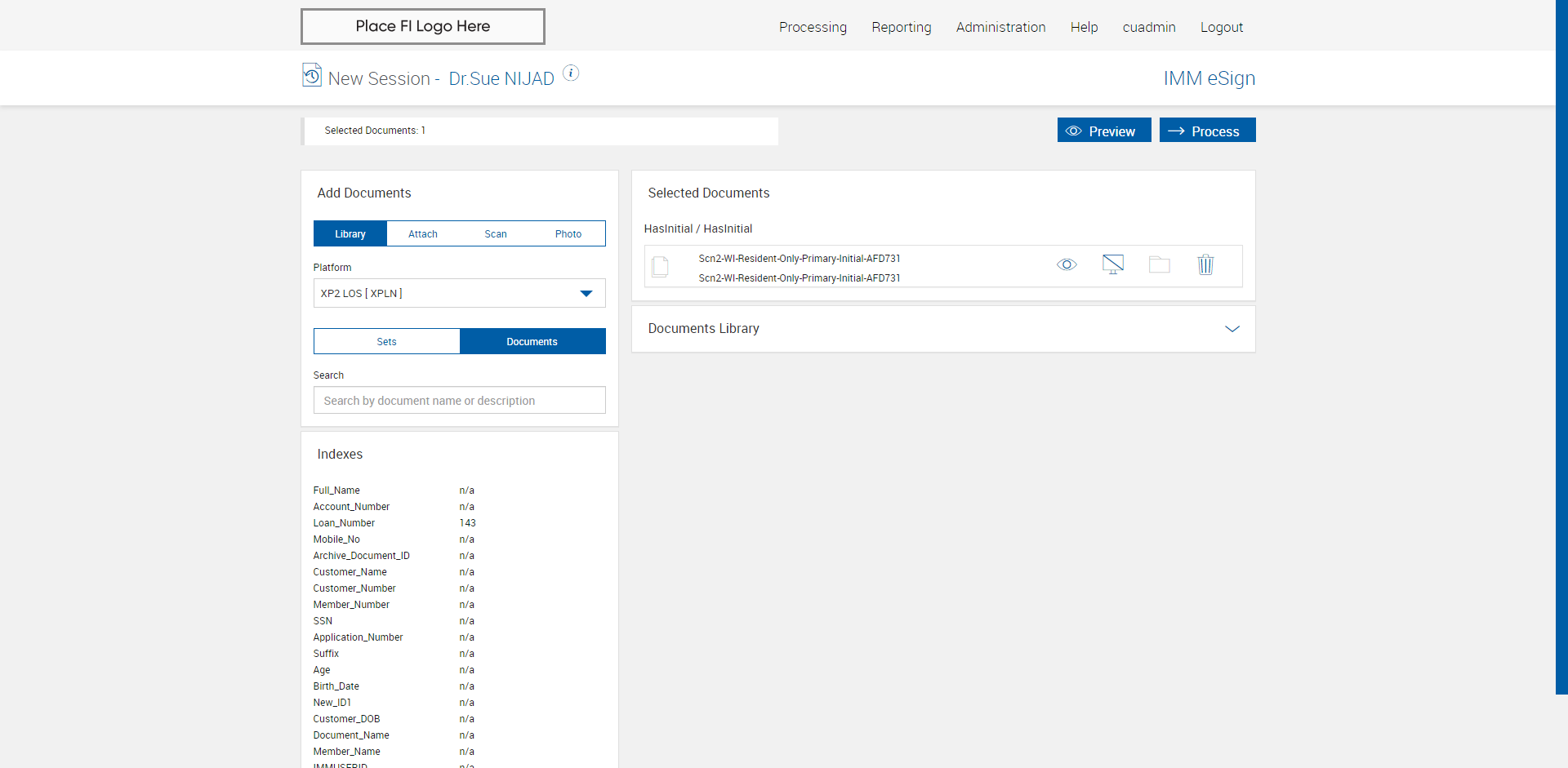This screenshot has height=768, width=1568.
Task: Select the Documents toggle option
Action: 532,342
